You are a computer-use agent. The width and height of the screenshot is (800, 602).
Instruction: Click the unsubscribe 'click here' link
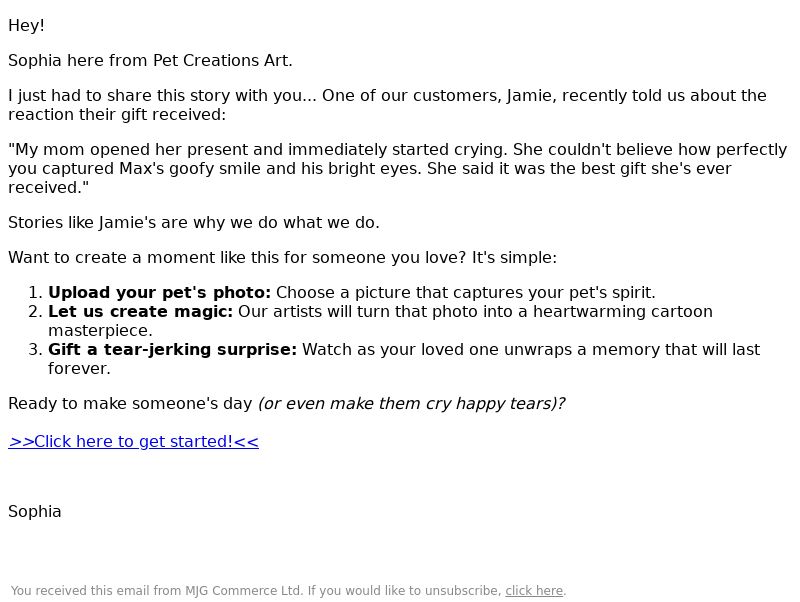[534, 591]
